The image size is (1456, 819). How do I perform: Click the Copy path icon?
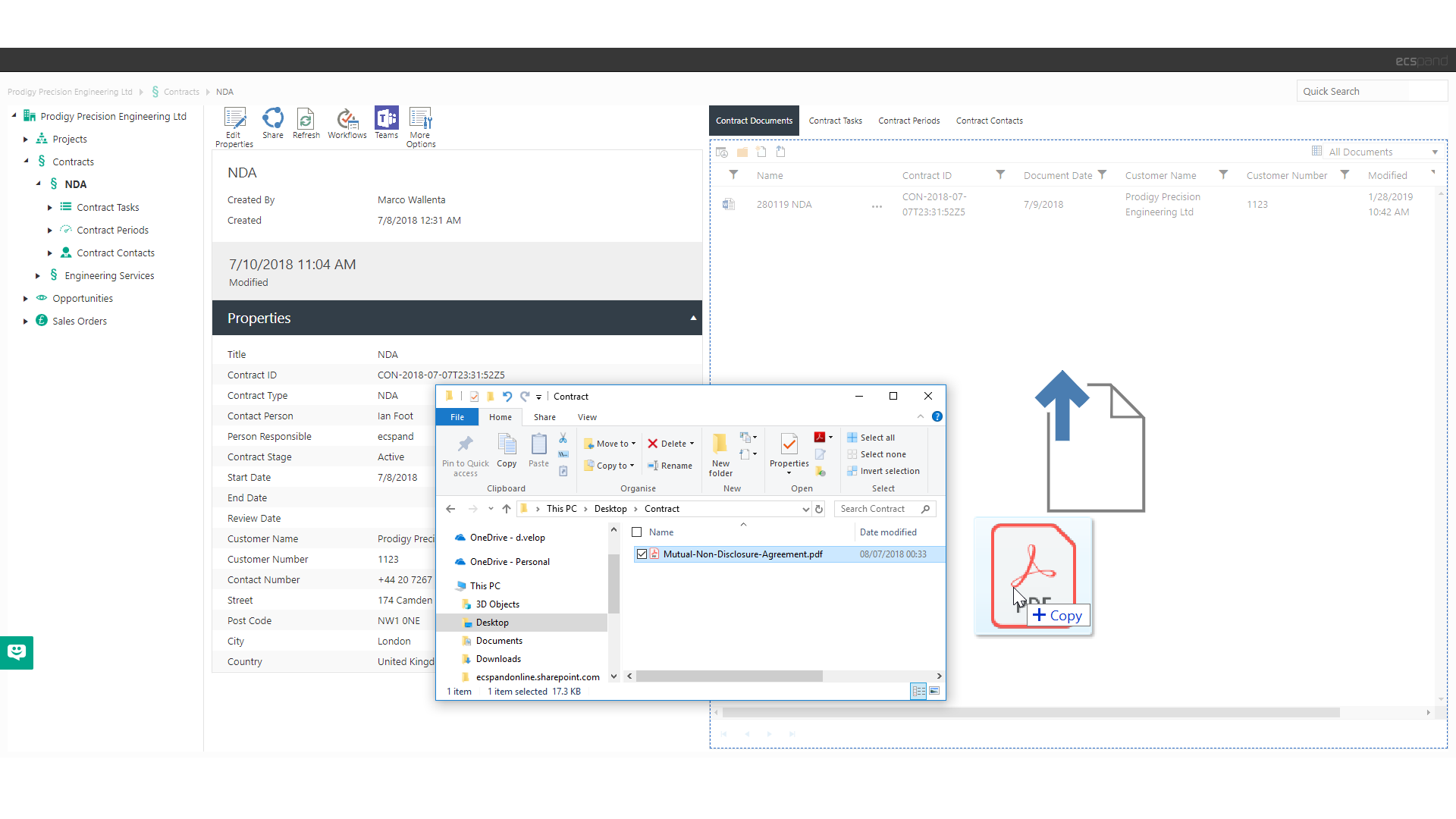click(x=563, y=454)
